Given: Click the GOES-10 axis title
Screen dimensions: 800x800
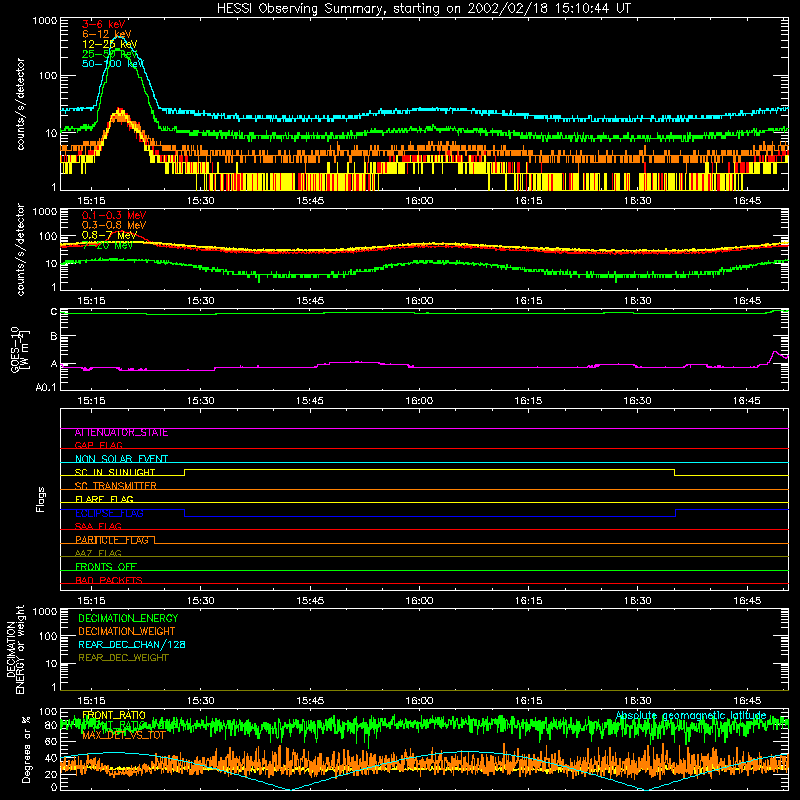Looking at the screenshot, I should point(20,349).
